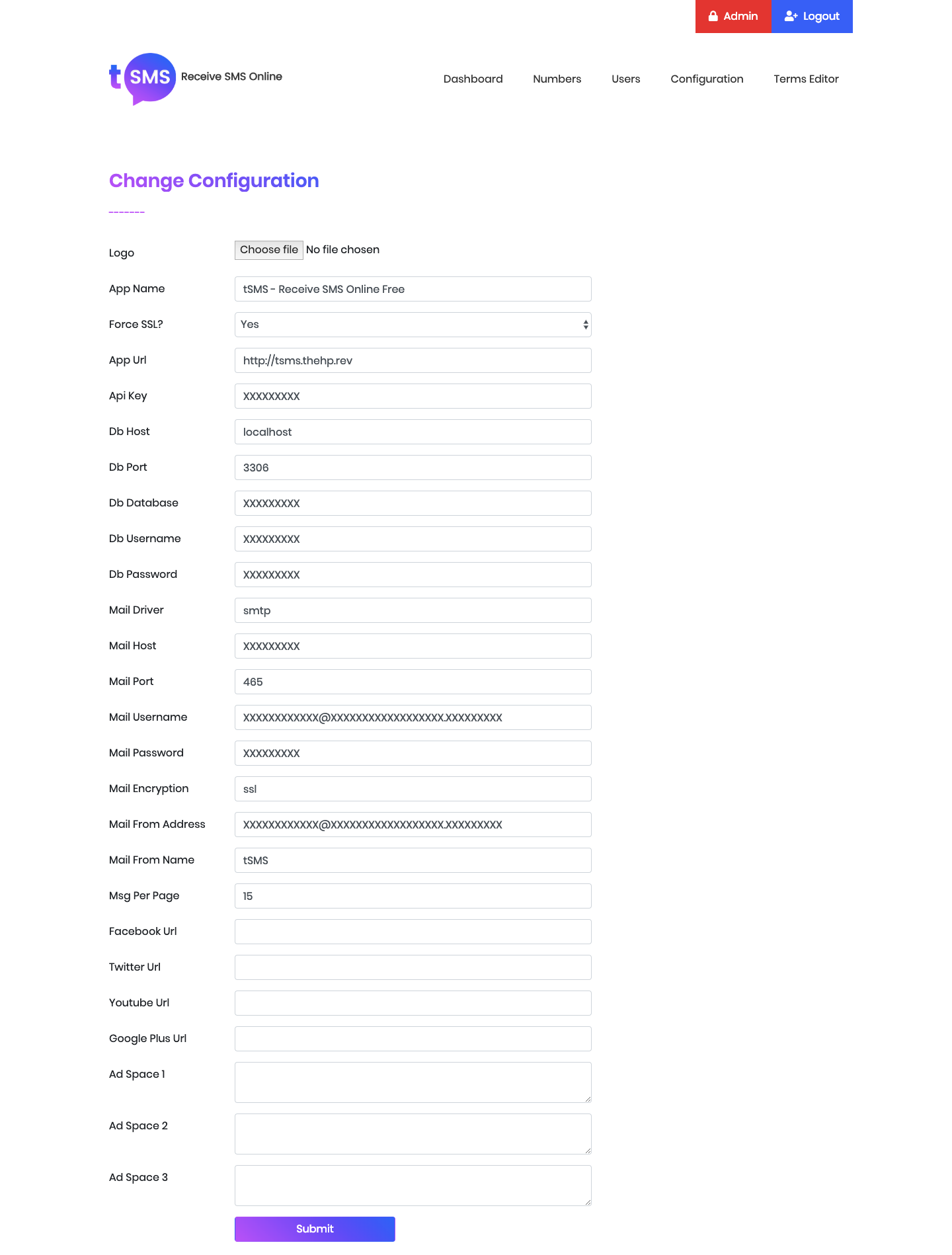
Task: Select Yes in the Force SSL selector
Action: click(x=413, y=324)
